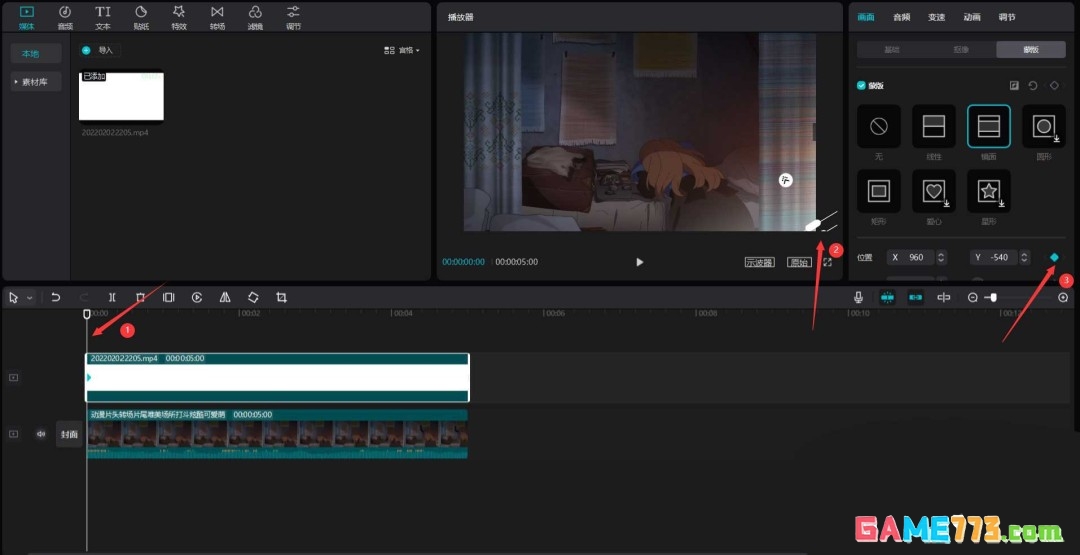Select the 无 (None) mask option
This screenshot has width=1080, height=555.
879,126
